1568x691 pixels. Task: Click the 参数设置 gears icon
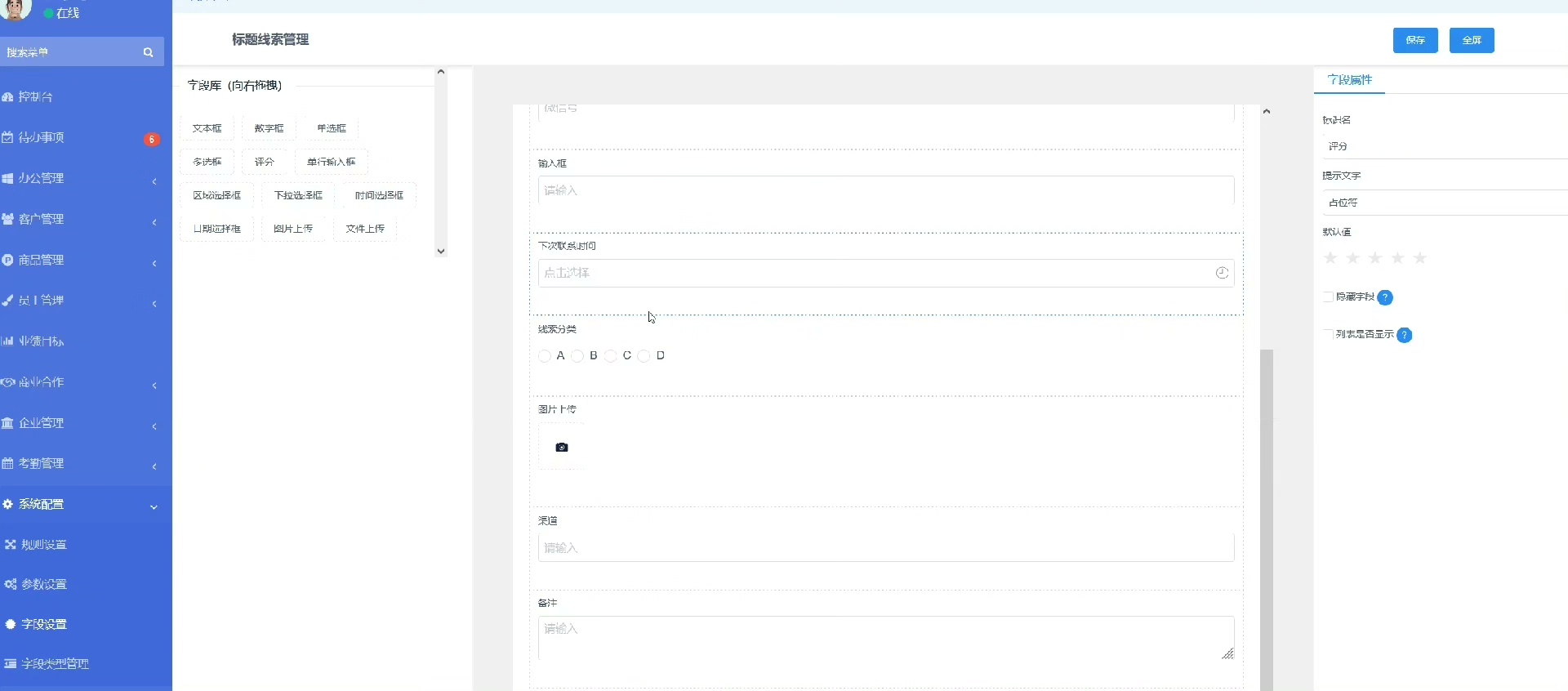coord(11,584)
